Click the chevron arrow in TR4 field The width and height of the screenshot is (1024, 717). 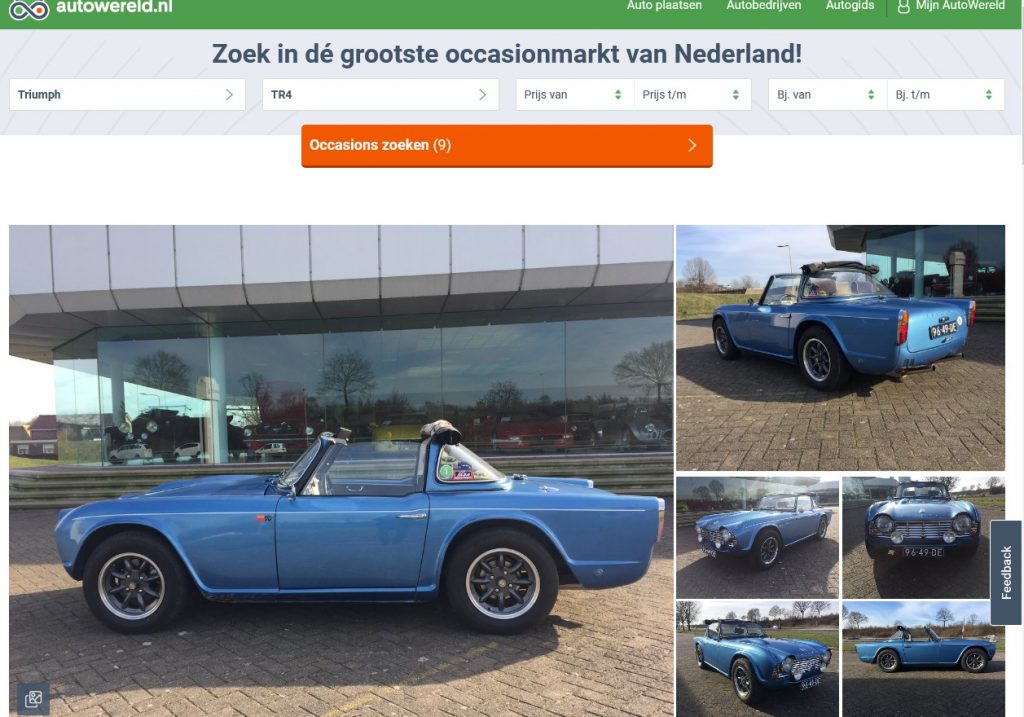482,95
